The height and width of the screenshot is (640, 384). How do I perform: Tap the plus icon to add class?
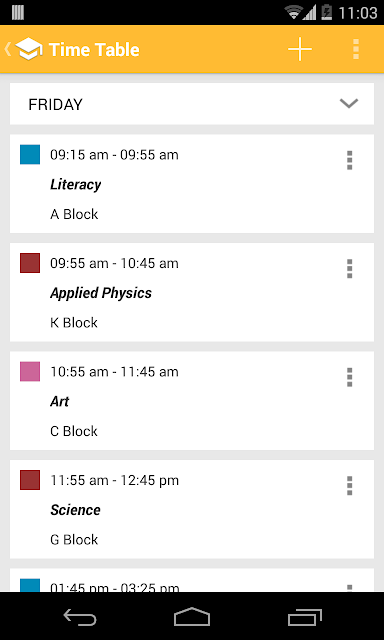coord(300,49)
